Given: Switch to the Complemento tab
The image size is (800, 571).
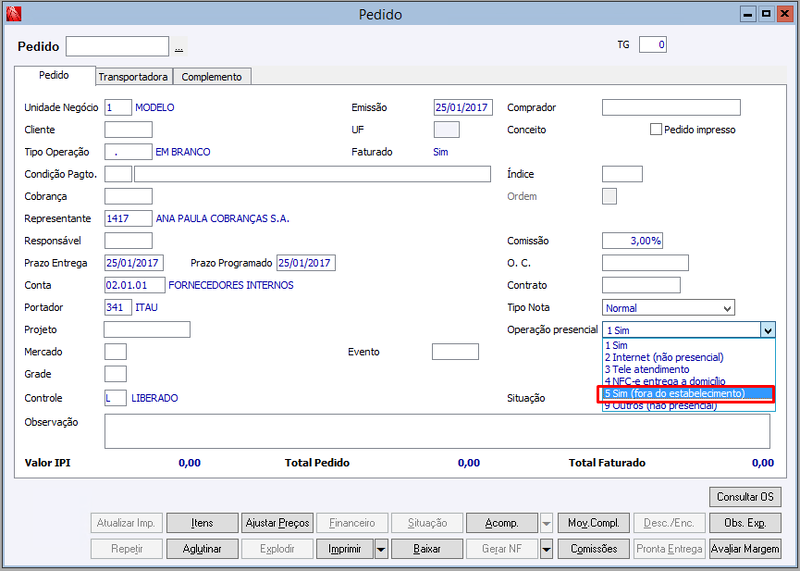Looking at the screenshot, I should tap(212, 77).
